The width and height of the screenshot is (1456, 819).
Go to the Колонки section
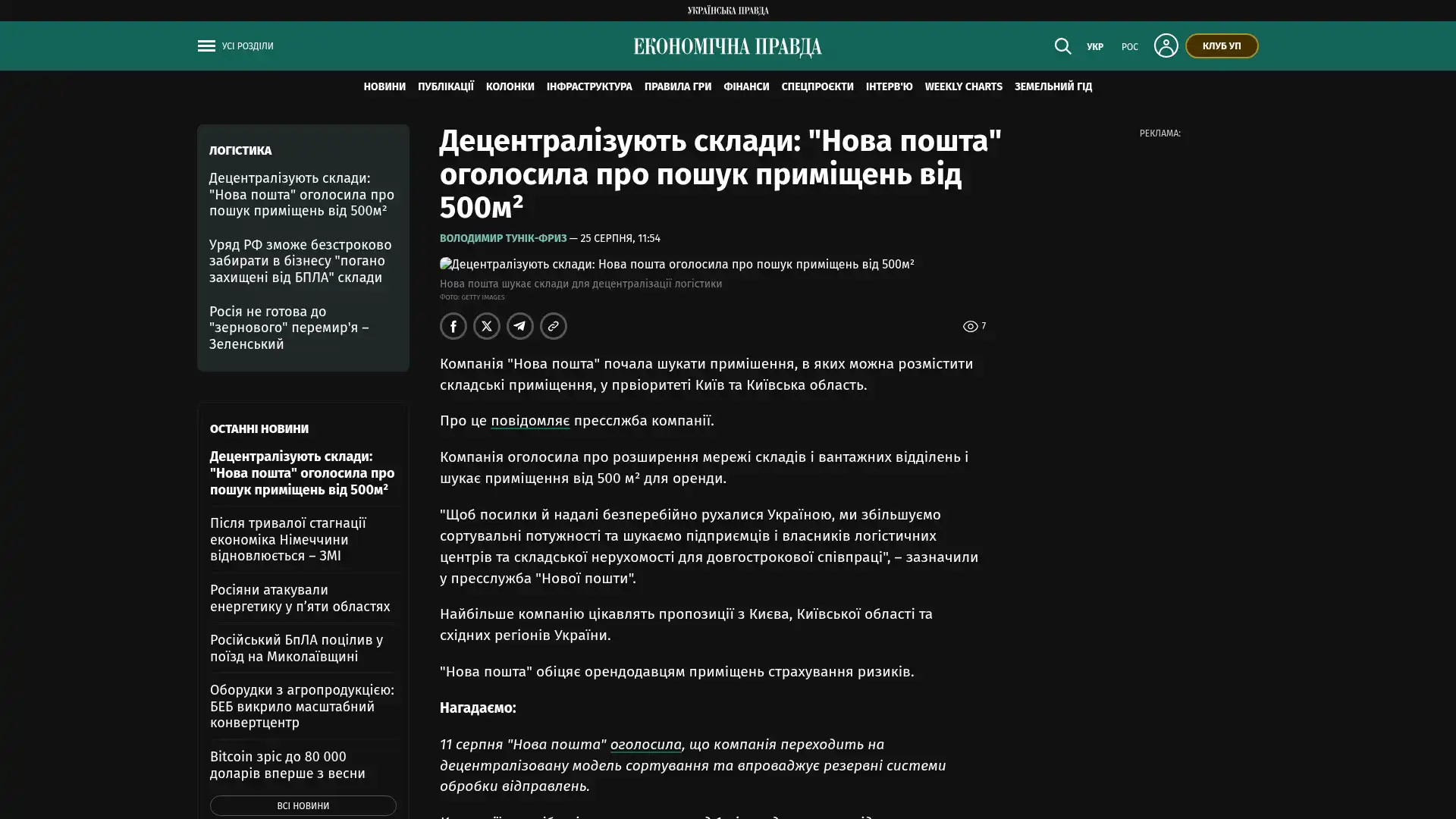tap(510, 87)
